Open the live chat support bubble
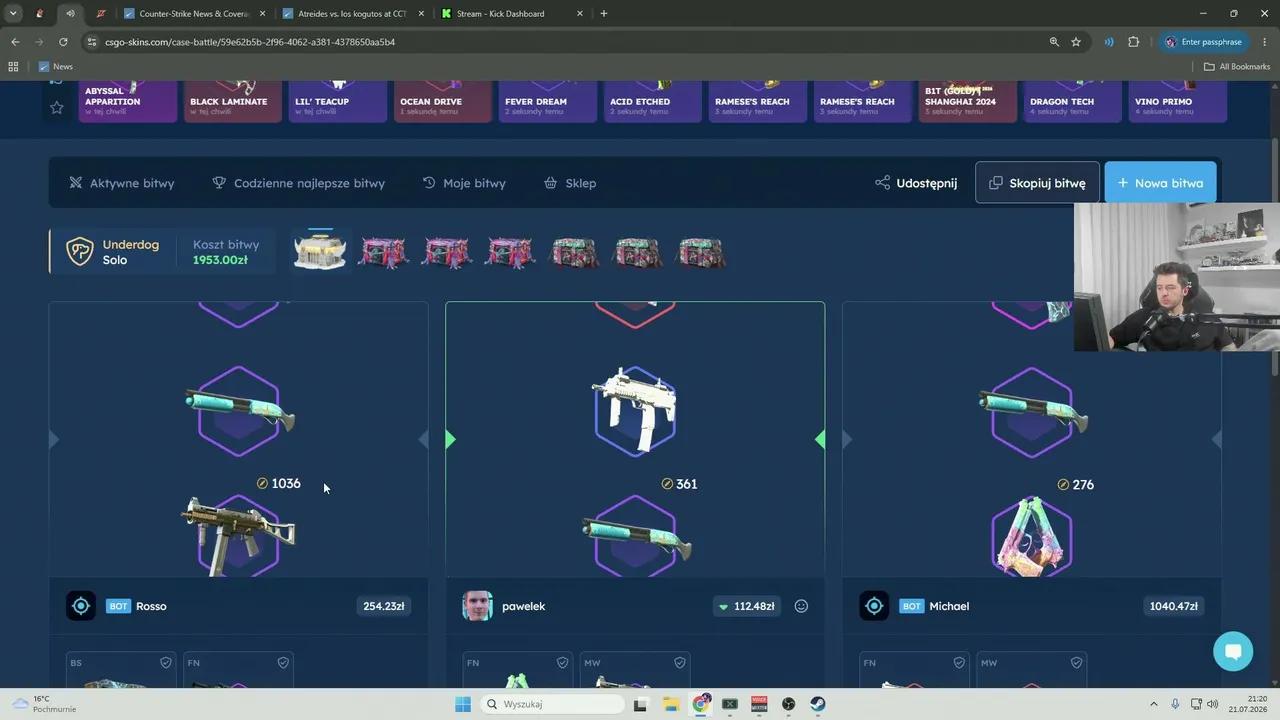 [x=1233, y=651]
